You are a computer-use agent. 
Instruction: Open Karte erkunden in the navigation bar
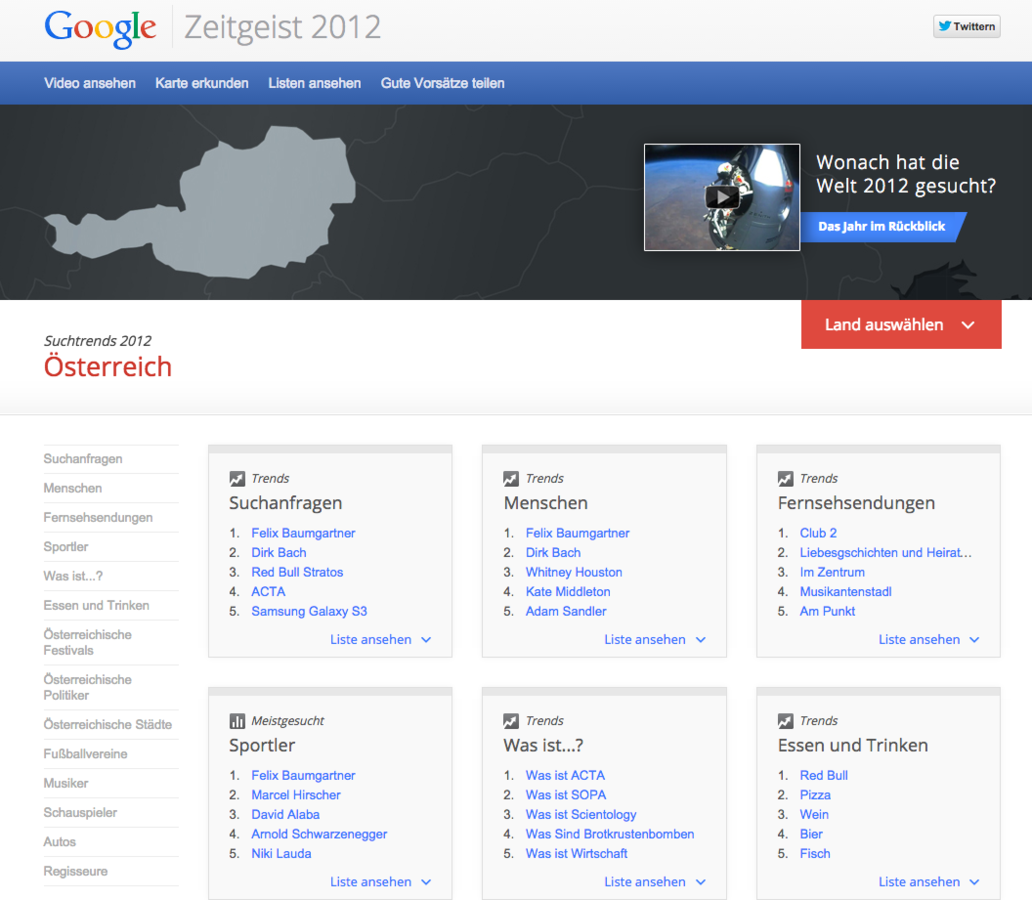coord(201,84)
